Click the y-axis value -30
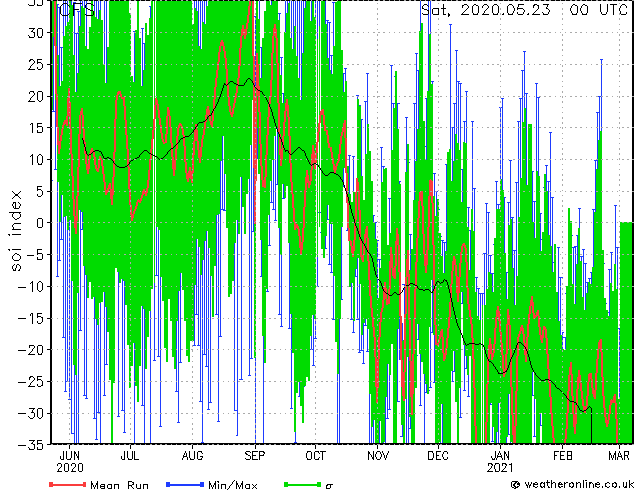Viewport: 634px width, 490px height. [x=31, y=414]
